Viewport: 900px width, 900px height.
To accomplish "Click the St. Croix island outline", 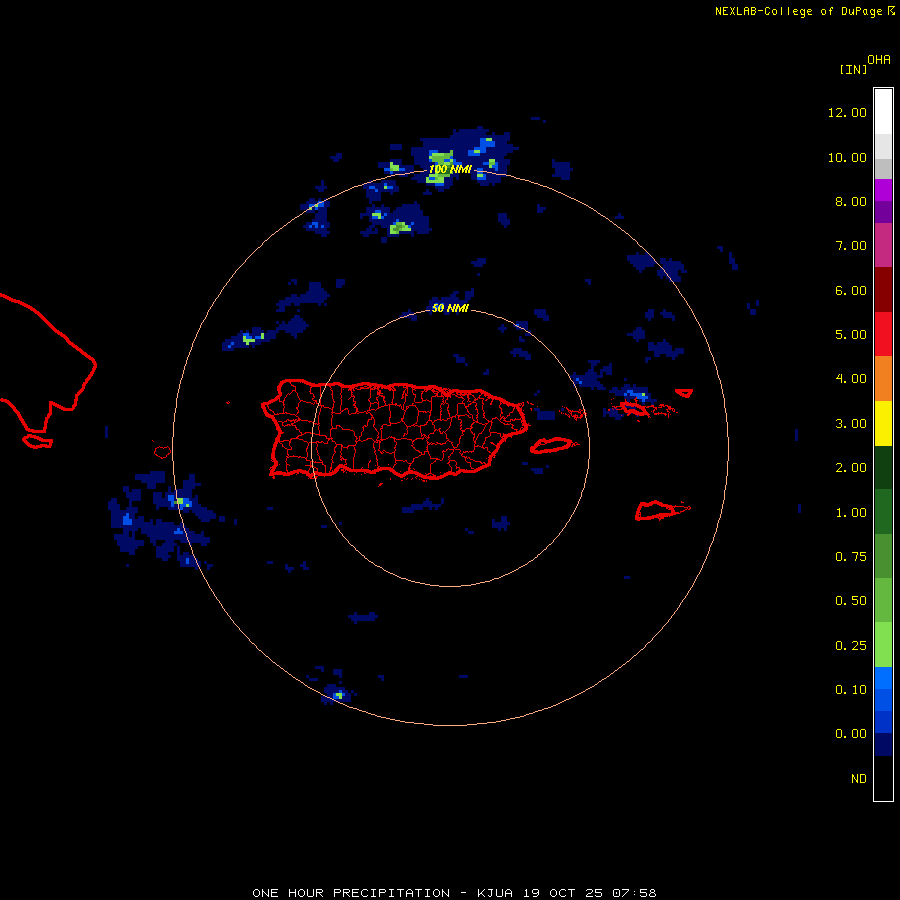I will point(662,510).
